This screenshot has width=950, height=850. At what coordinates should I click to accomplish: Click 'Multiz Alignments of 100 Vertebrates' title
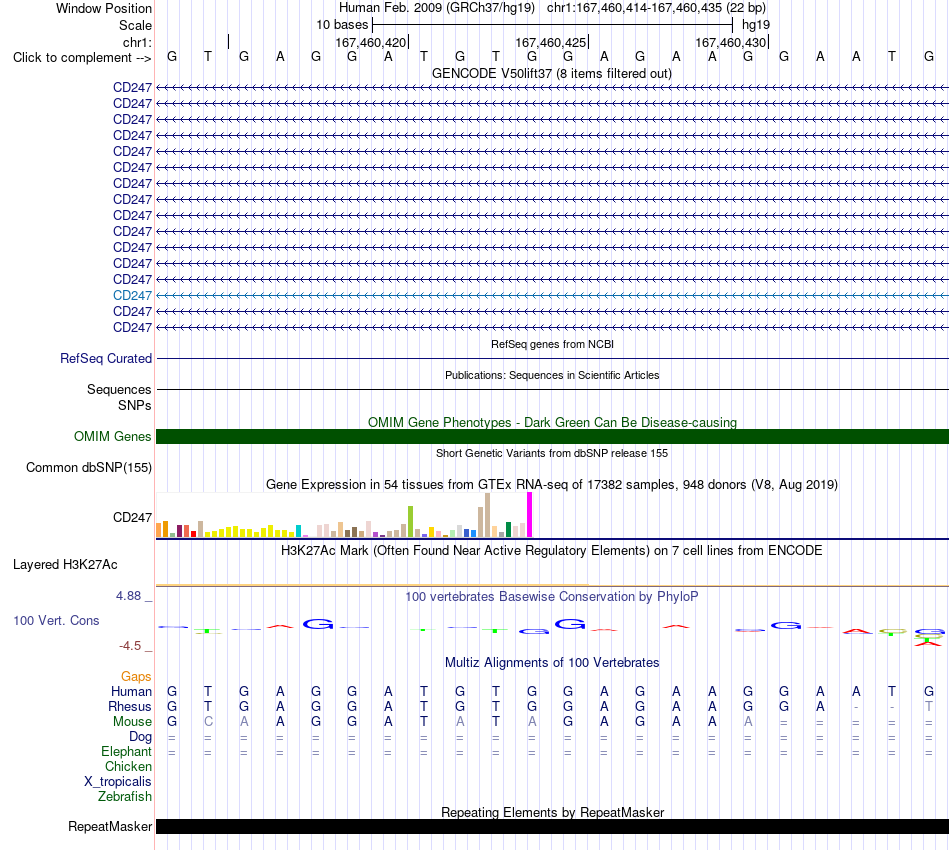[552, 663]
